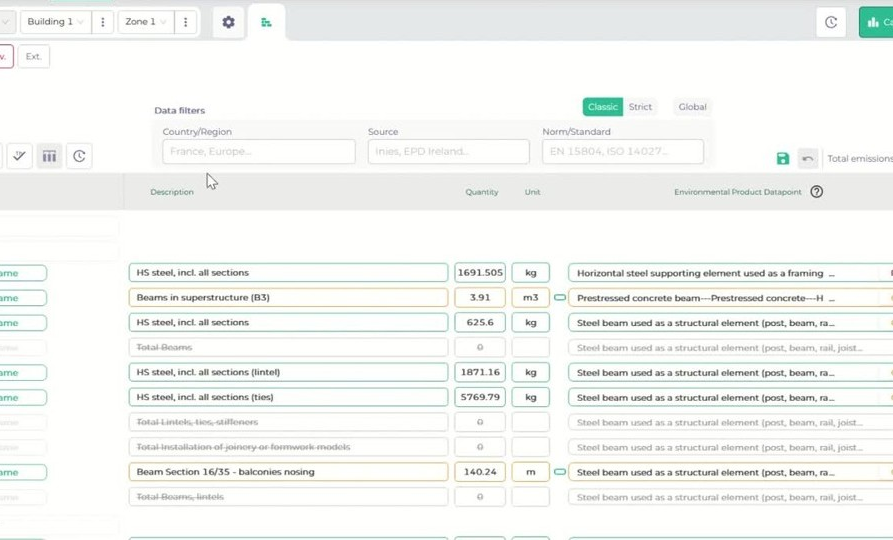Open the Prestressed concrete beam datapoint
The image size is (893, 540).
click(731, 298)
